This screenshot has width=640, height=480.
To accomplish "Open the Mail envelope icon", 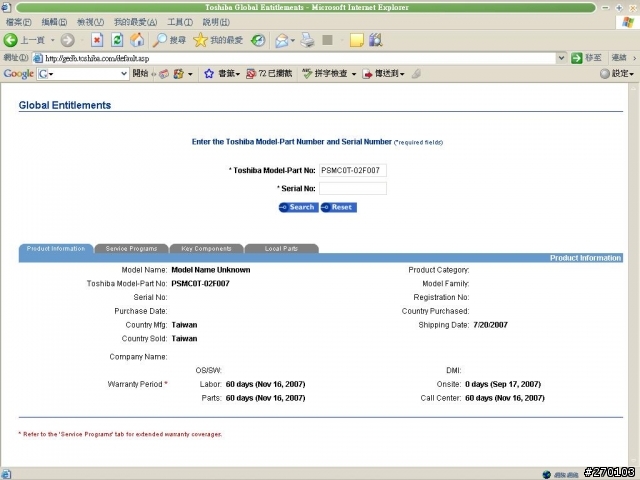I will 282,40.
